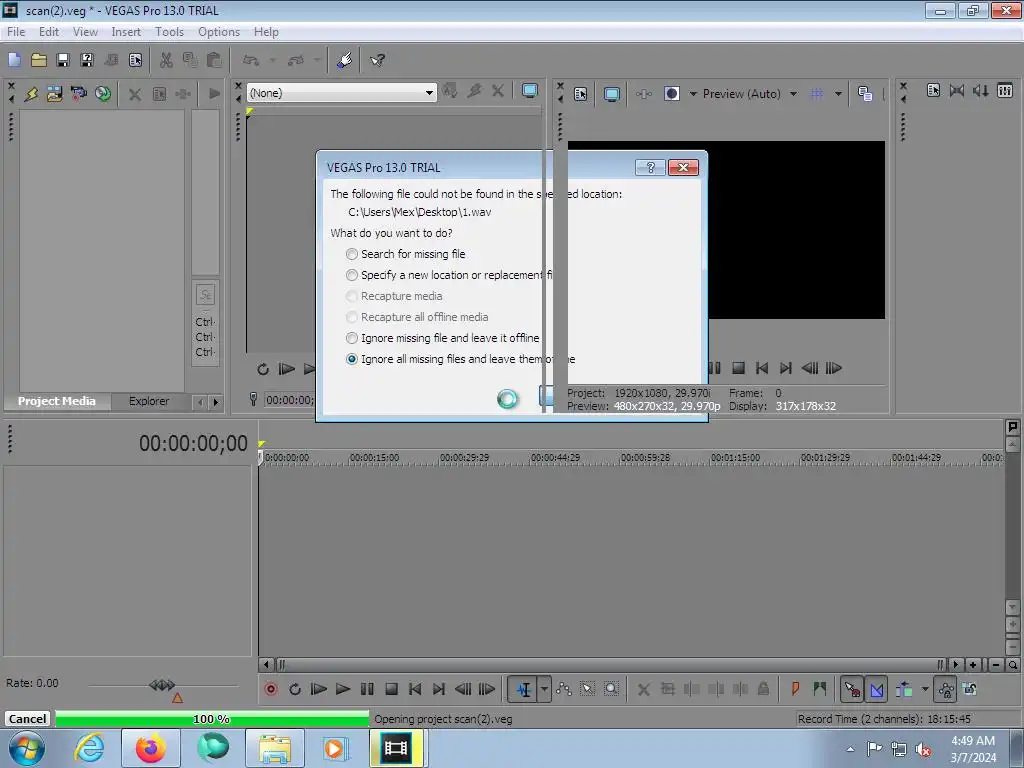Click the Rate scrub slider control
Viewport: 1024px width, 768px height.
click(162, 686)
